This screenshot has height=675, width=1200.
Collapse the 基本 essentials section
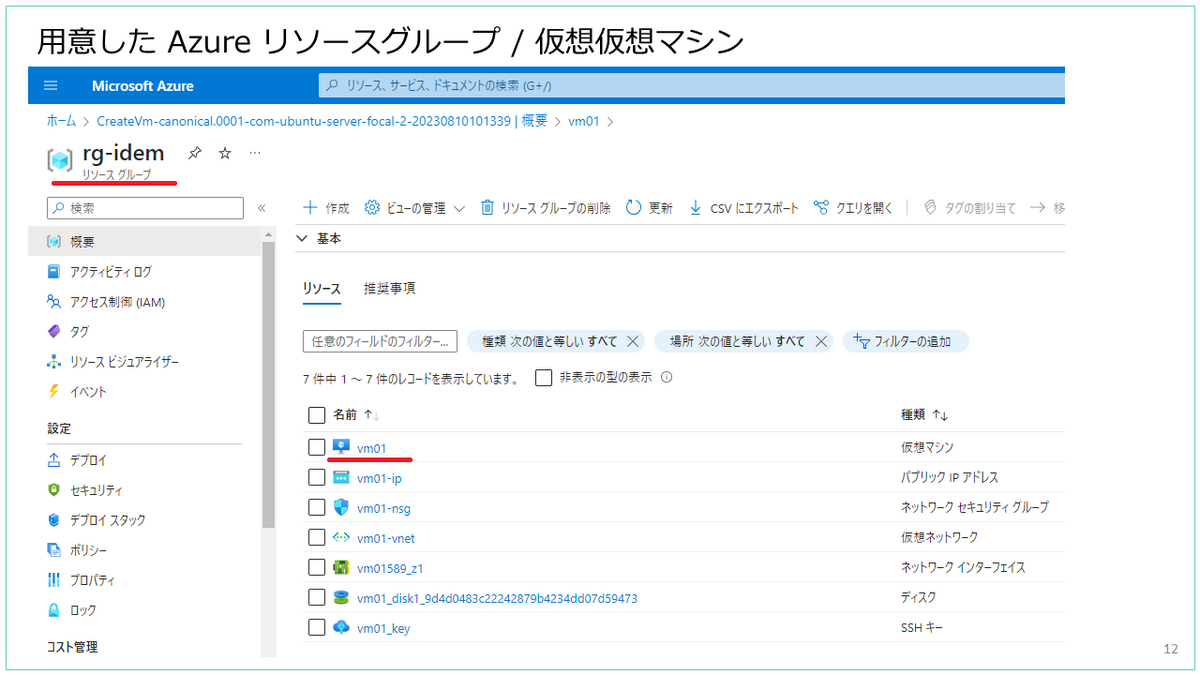coord(302,239)
